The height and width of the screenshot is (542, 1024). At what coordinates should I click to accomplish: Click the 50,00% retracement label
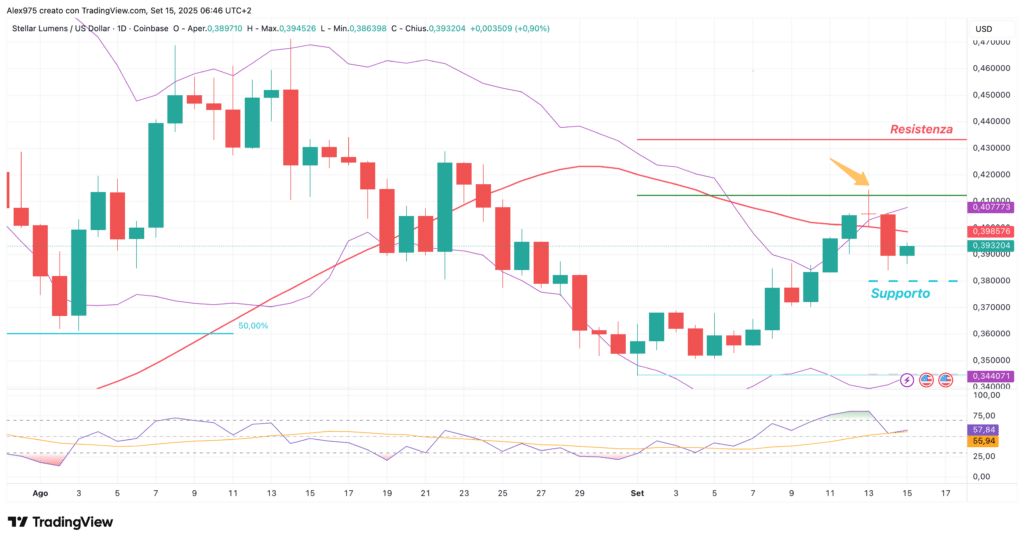click(x=253, y=325)
